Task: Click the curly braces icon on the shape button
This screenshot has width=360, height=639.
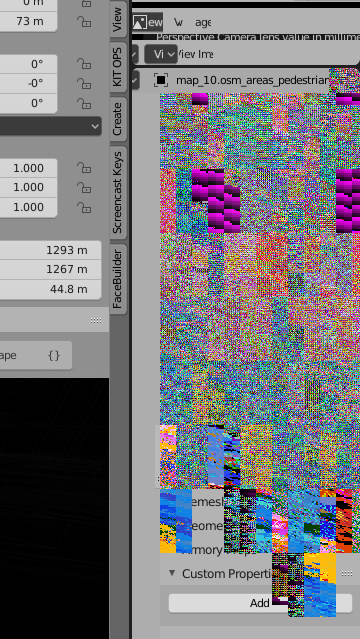Action: pyautogui.click(x=54, y=355)
